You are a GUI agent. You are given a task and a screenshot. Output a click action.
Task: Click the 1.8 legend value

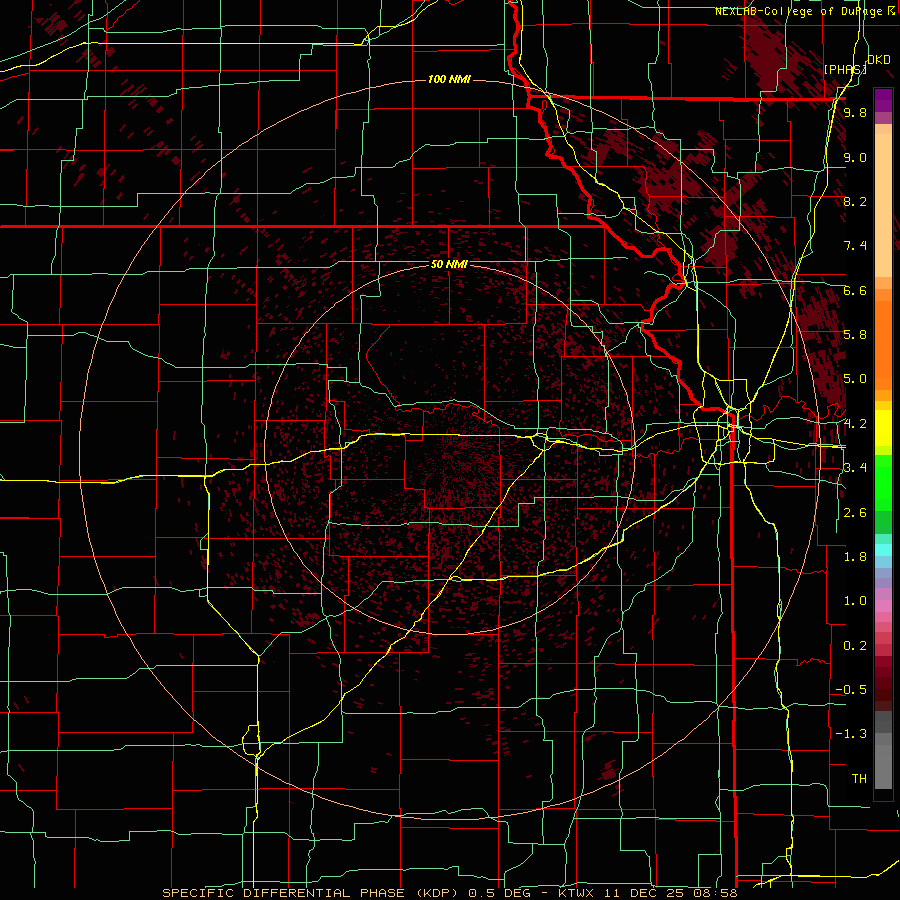coord(855,557)
